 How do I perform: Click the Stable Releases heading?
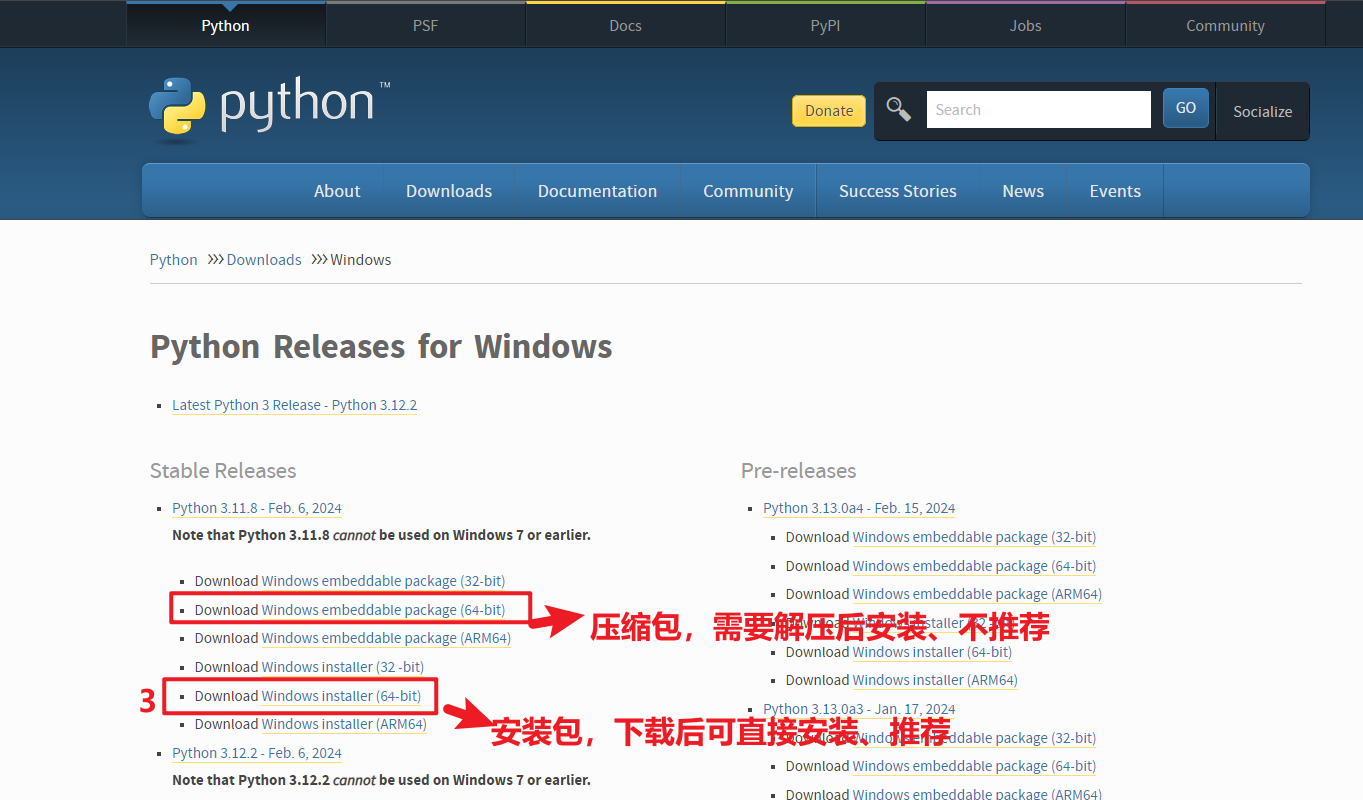click(223, 471)
